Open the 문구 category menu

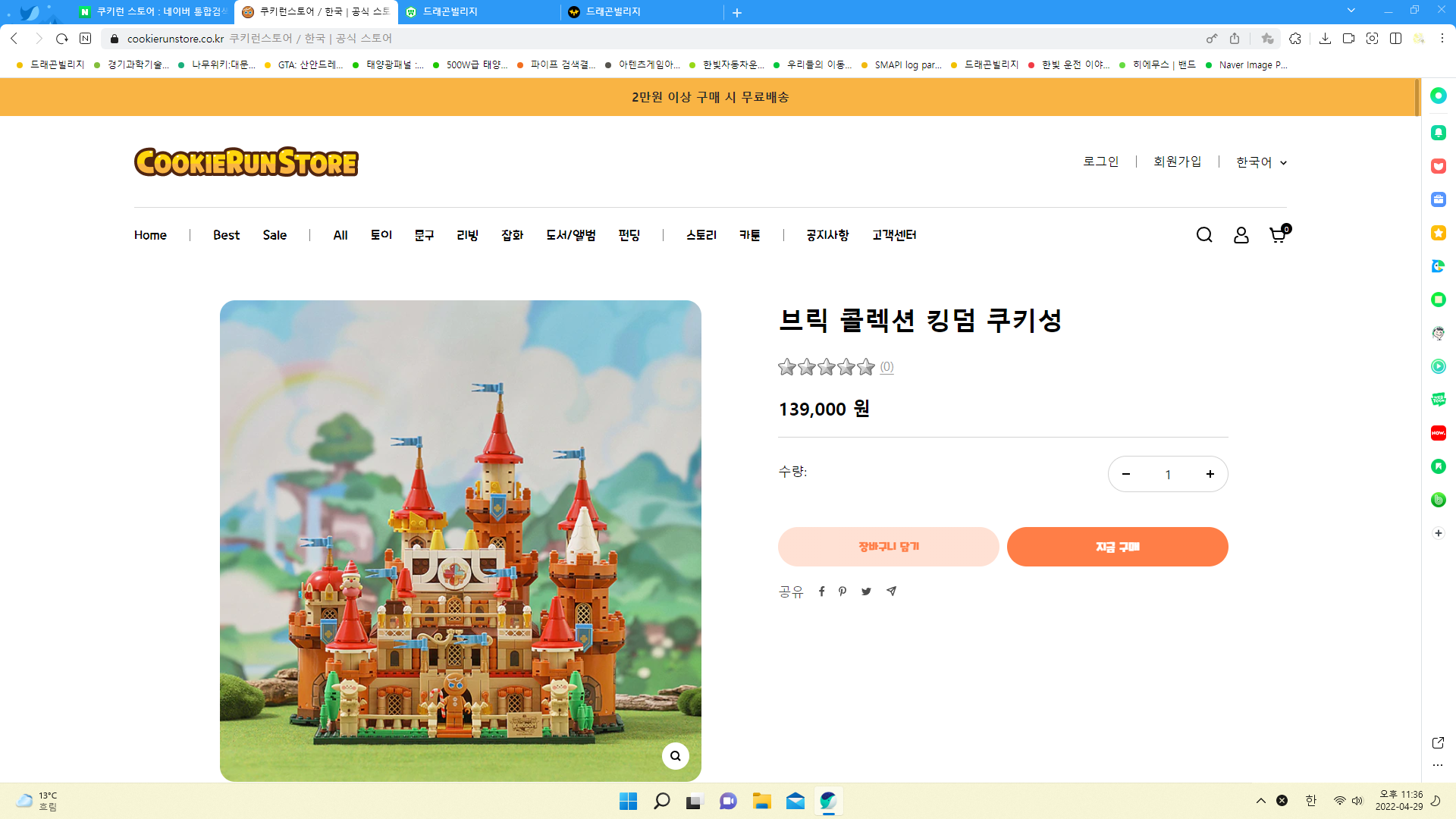click(424, 235)
